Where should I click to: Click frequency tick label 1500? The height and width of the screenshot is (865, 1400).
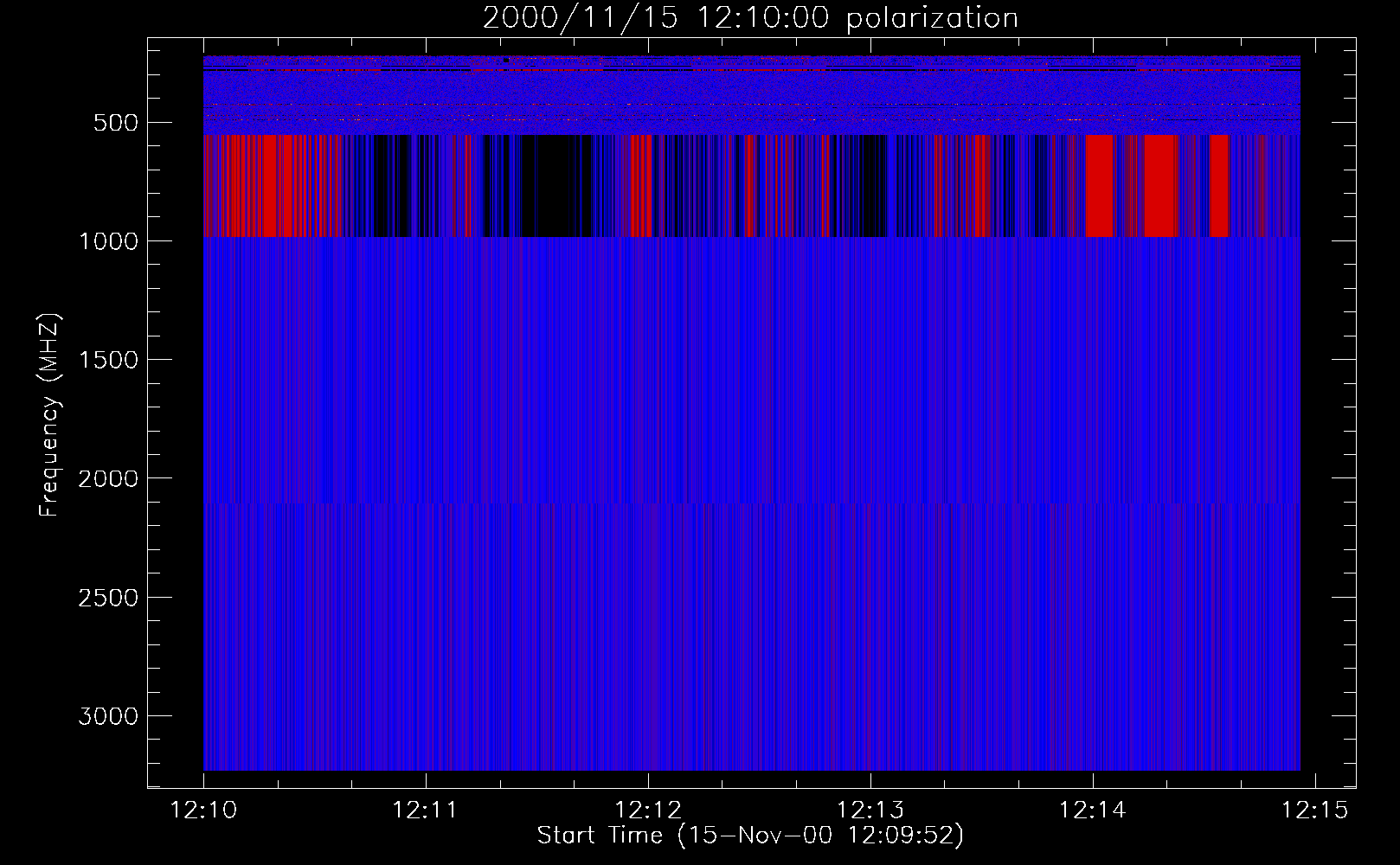[108, 360]
